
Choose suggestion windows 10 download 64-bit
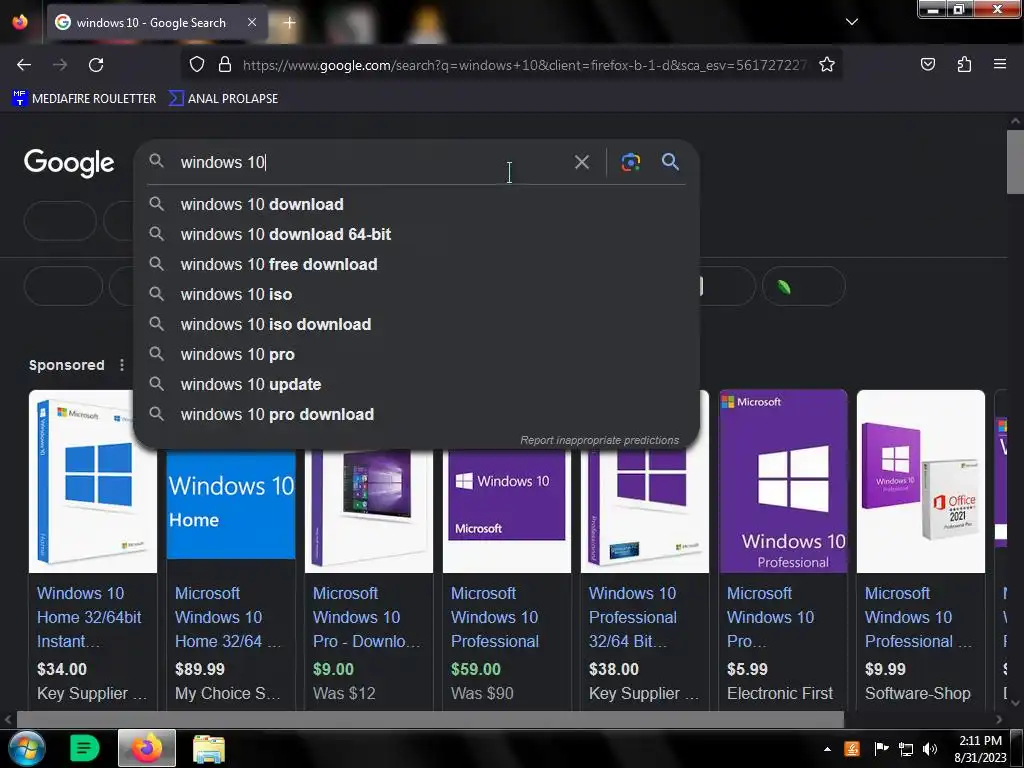pyautogui.click(x=417, y=234)
